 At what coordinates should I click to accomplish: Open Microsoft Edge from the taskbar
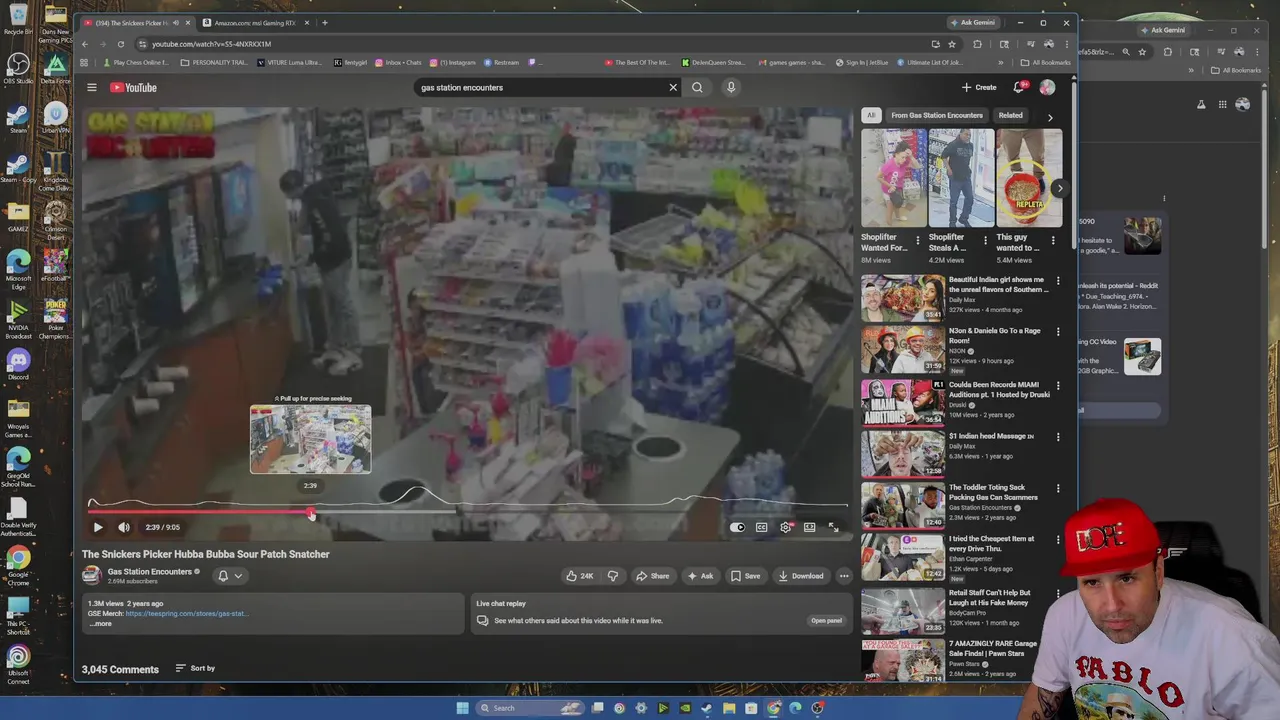[x=795, y=708]
